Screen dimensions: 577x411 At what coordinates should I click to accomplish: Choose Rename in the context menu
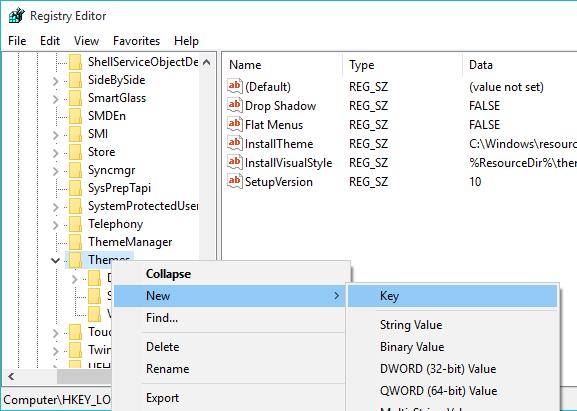(x=231, y=369)
